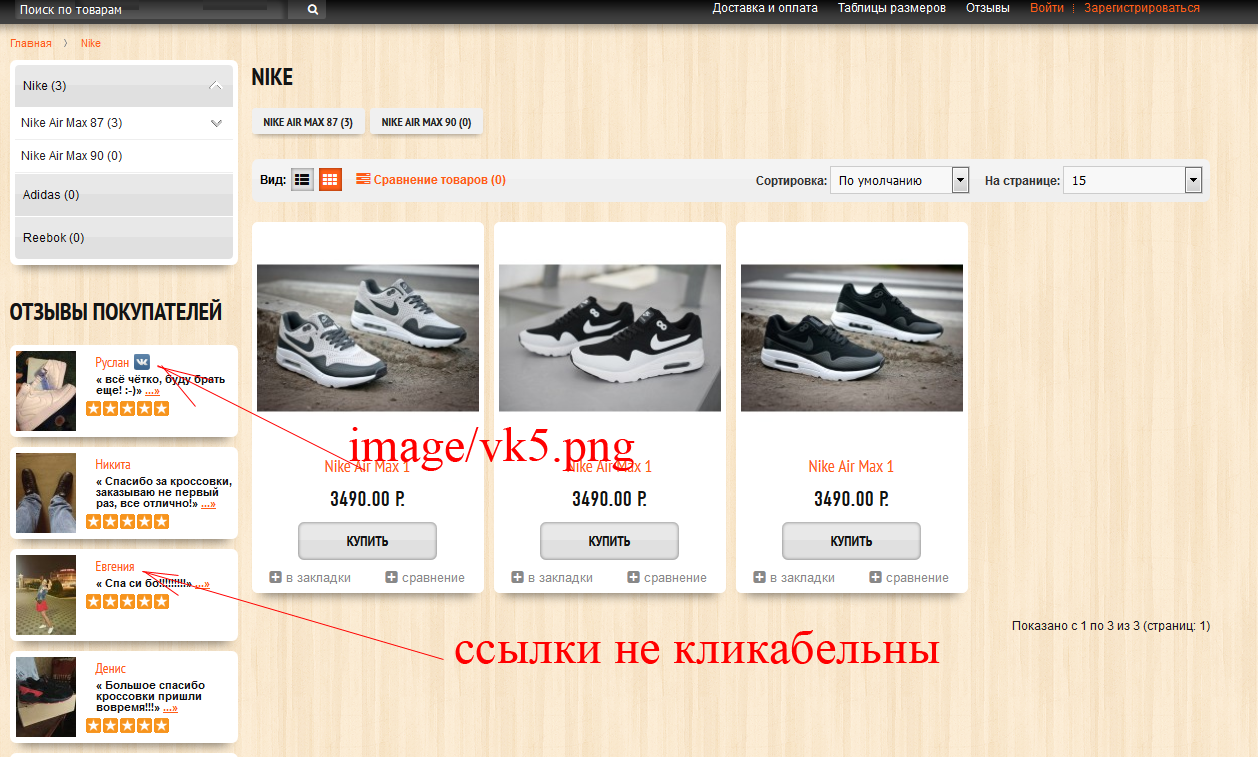The image size is (1258, 757).
Task: Click NIKE AIR MAX 90 (0) subcategory button
Action: point(426,122)
